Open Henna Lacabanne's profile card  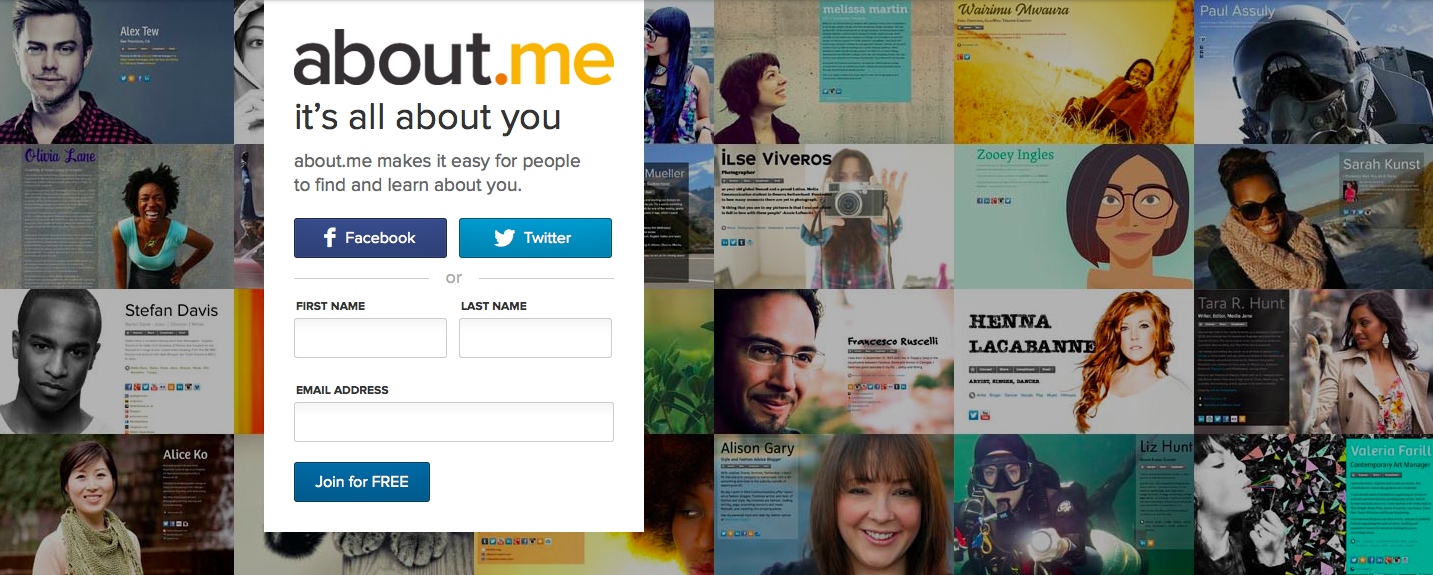1073,362
